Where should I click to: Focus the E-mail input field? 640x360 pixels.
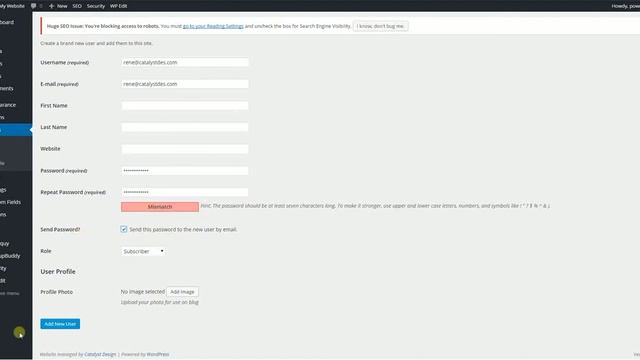pyautogui.click(x=184, y=84)
